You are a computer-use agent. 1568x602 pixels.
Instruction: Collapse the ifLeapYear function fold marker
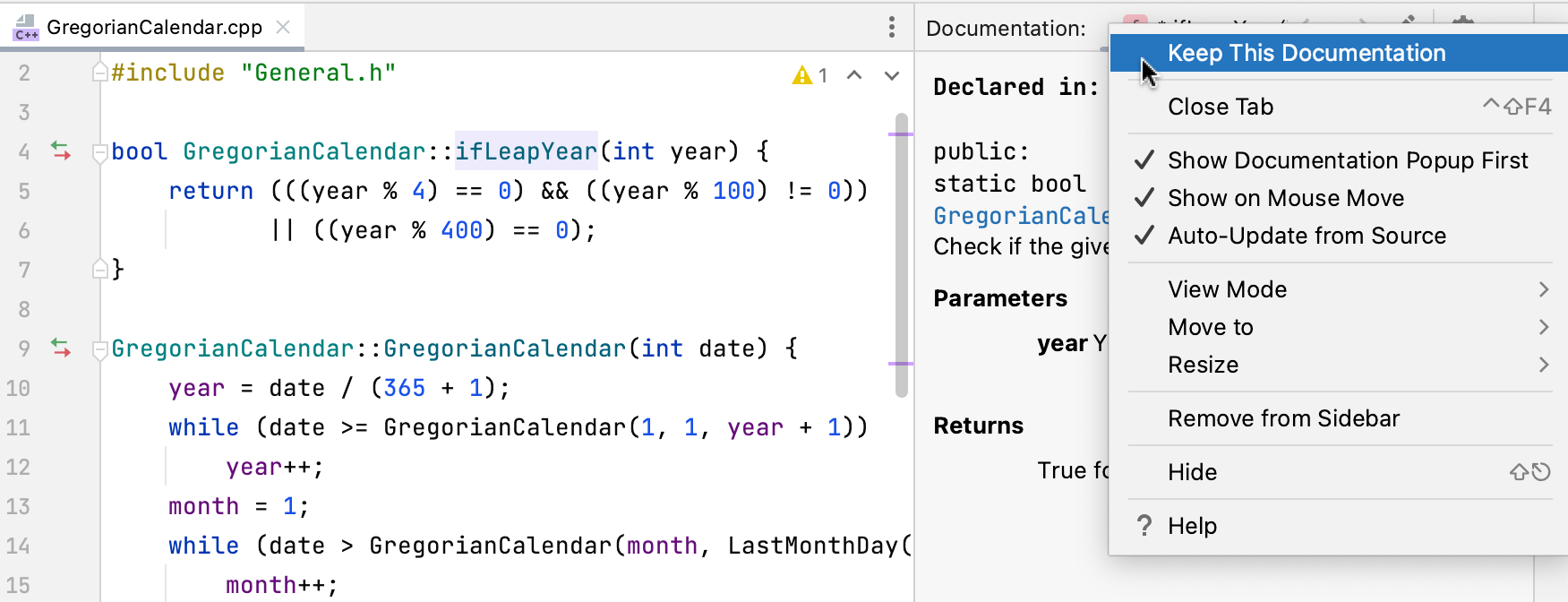click(100, 151)
